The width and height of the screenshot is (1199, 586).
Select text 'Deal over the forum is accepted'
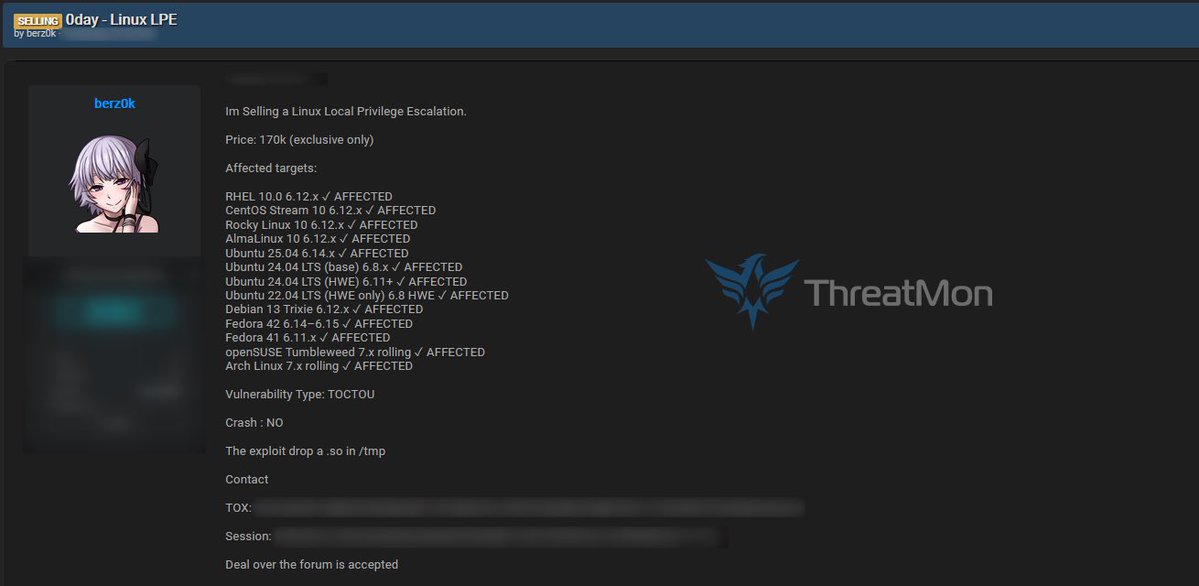click(312, 565)
